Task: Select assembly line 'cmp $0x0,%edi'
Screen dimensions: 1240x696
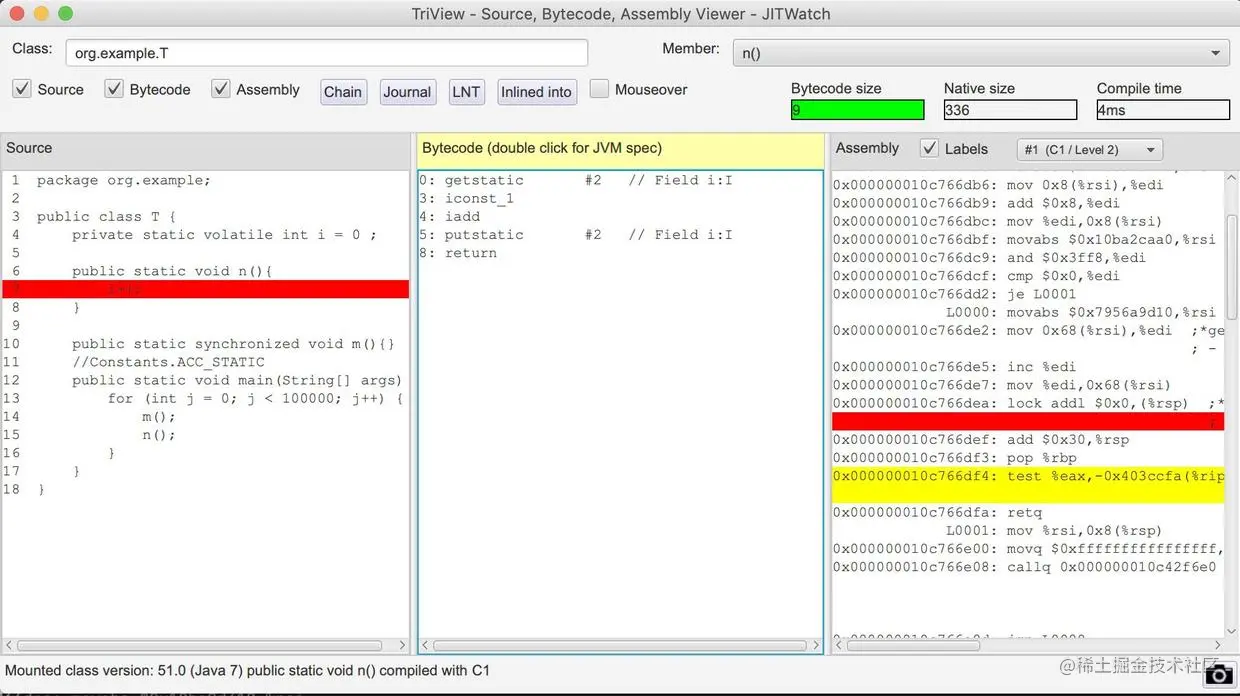Action: point(977,276)
